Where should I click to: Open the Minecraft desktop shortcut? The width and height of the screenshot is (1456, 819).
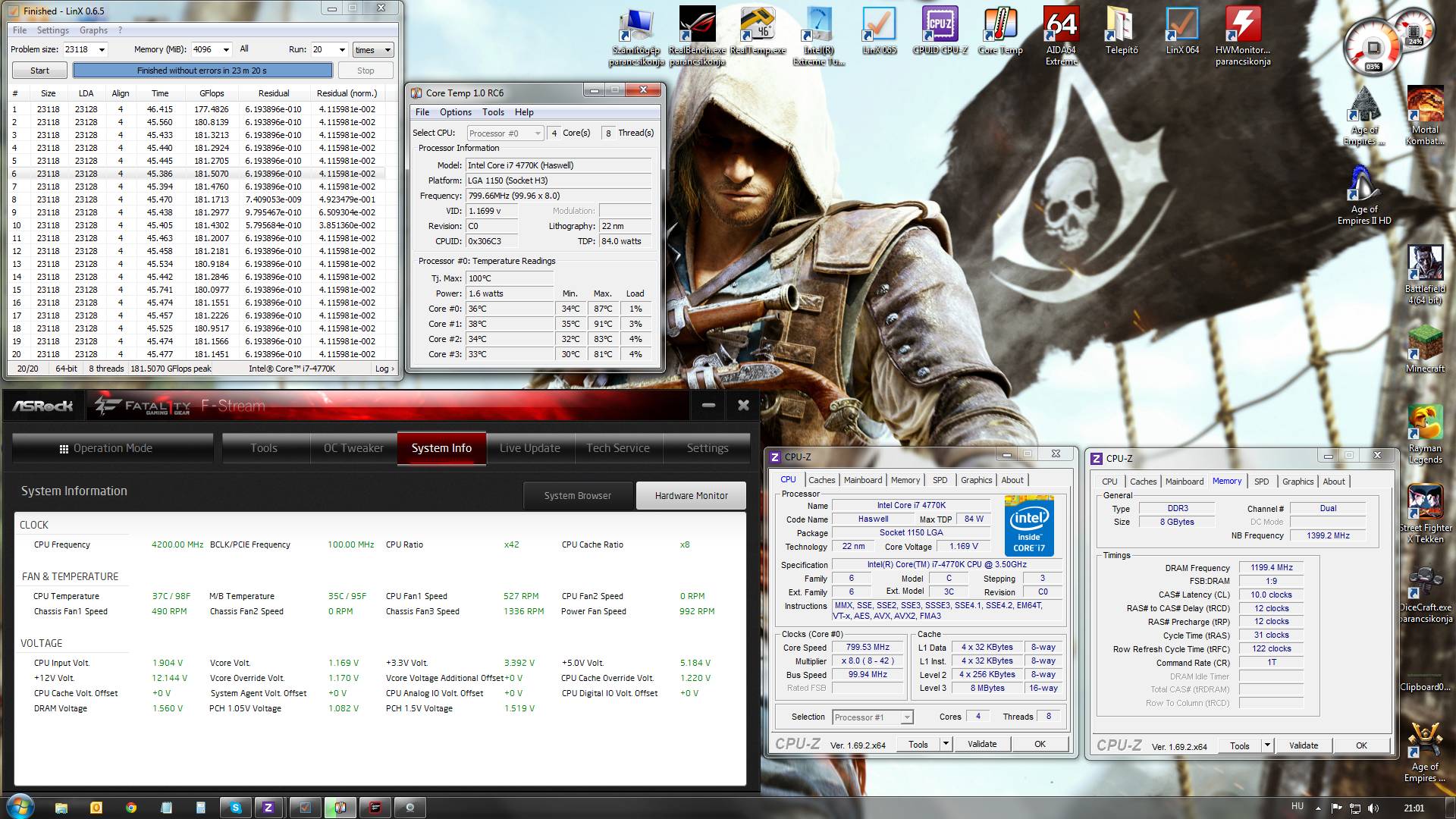click(1425, 350)
